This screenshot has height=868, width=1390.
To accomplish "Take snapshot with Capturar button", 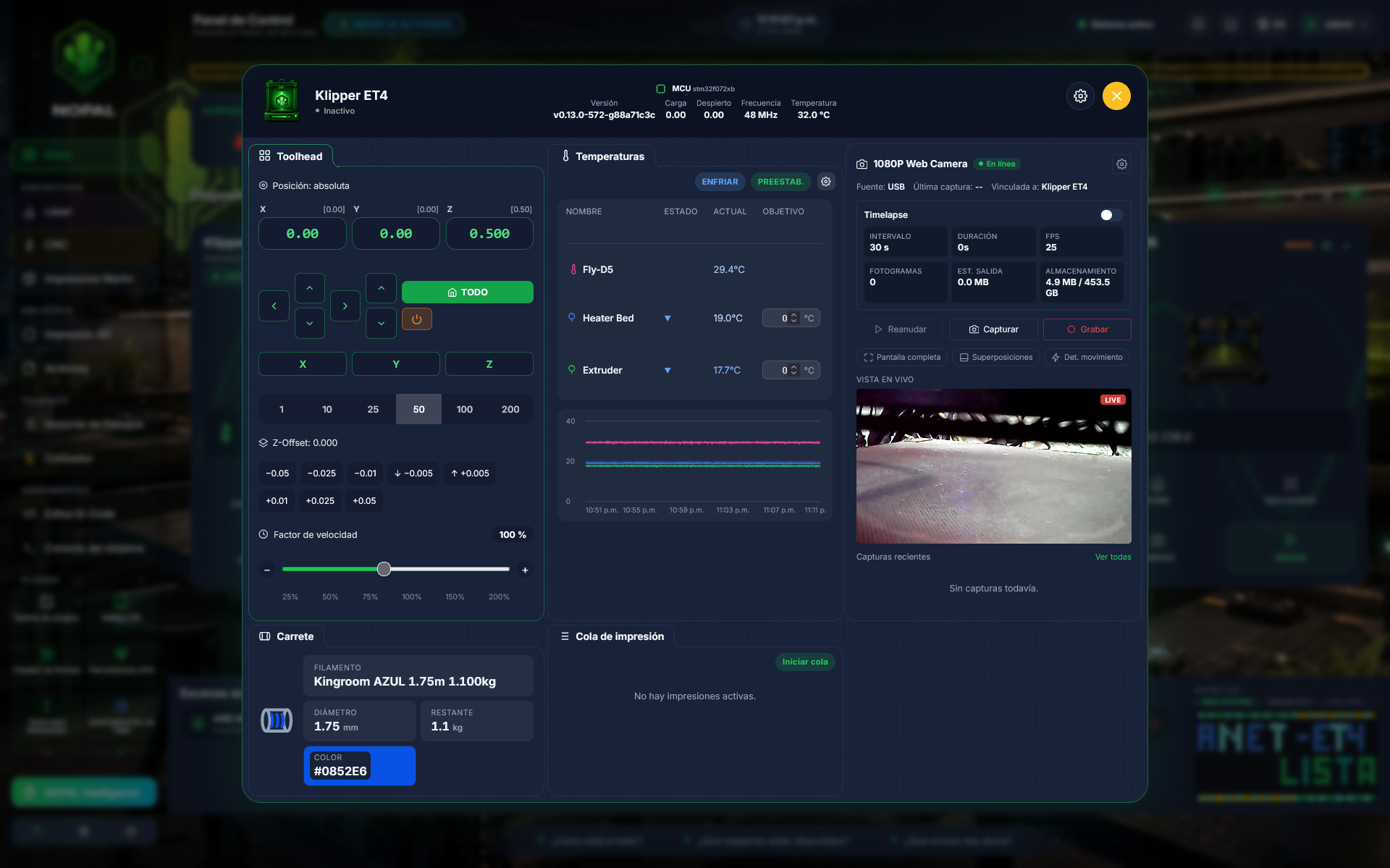I will point(993,329).
